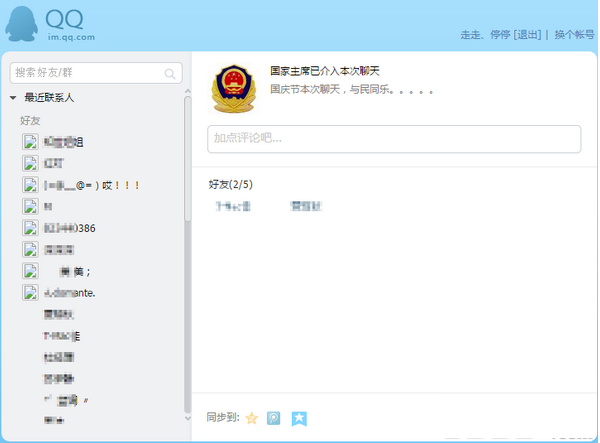Click the 国家主席已介入本次聊天 title
The image size is (600, 443).
(x=325, y=71)
